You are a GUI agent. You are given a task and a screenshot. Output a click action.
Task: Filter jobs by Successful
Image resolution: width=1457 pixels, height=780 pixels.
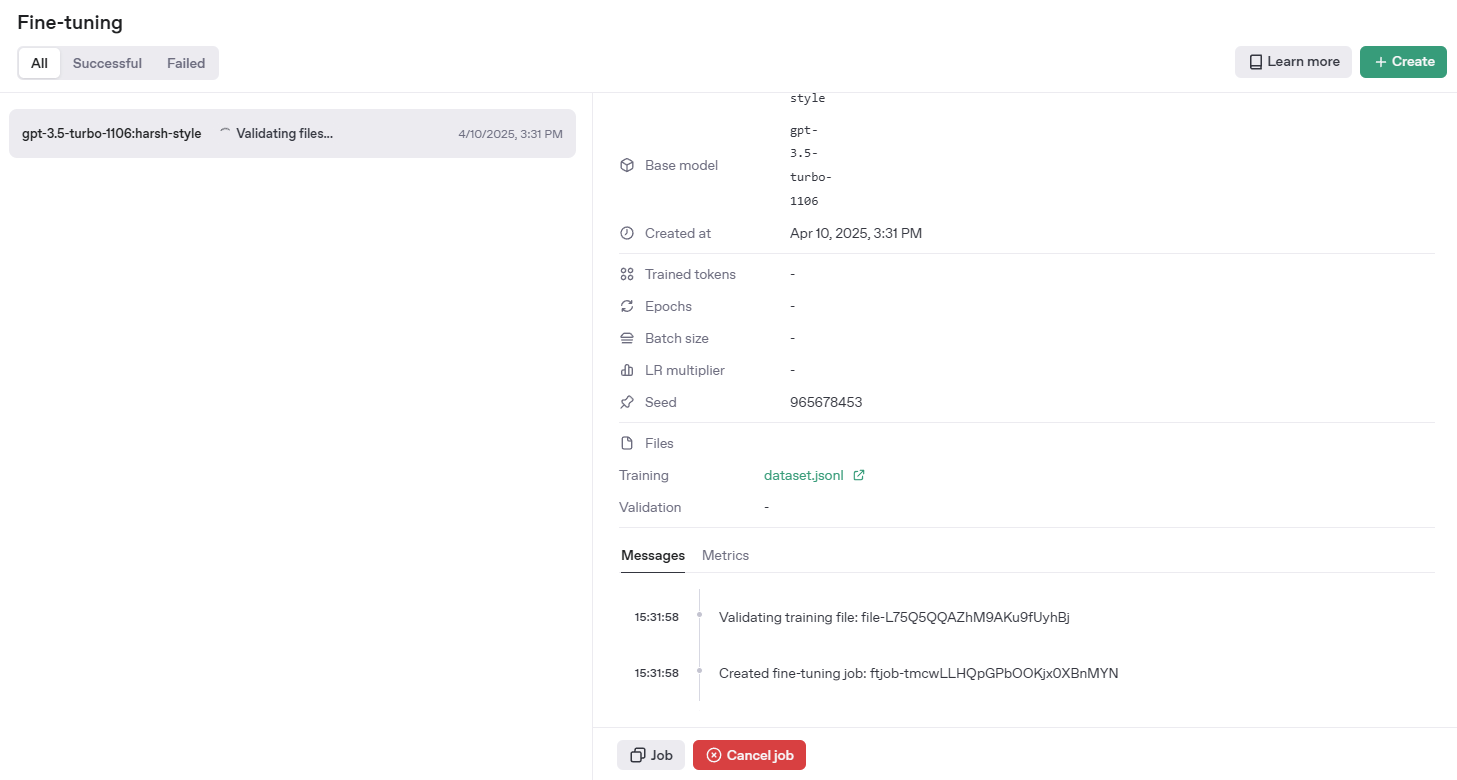pos(107,63)
